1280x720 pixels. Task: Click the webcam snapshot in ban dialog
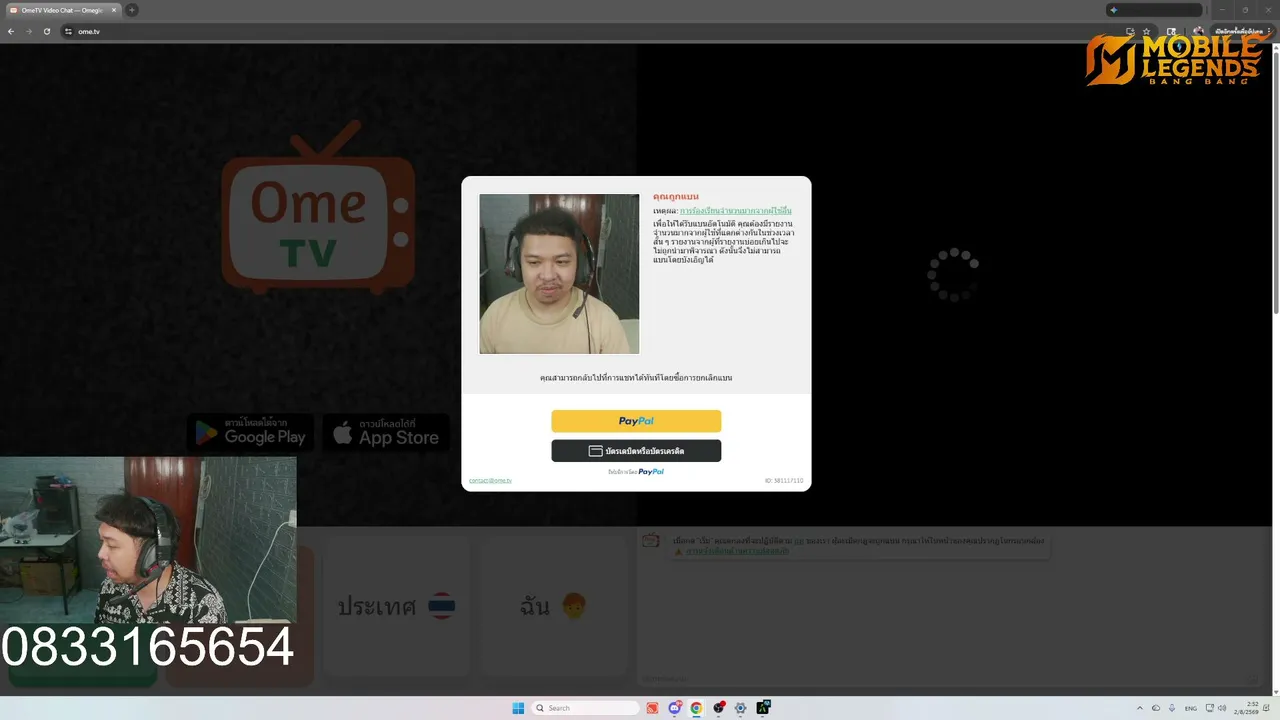tap(559, 274)
